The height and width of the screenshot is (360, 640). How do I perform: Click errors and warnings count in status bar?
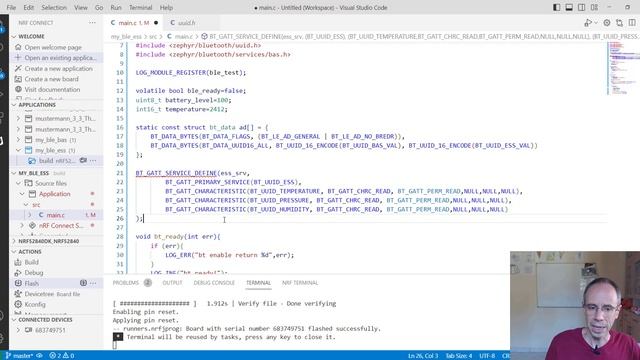[x=62, y=356]
